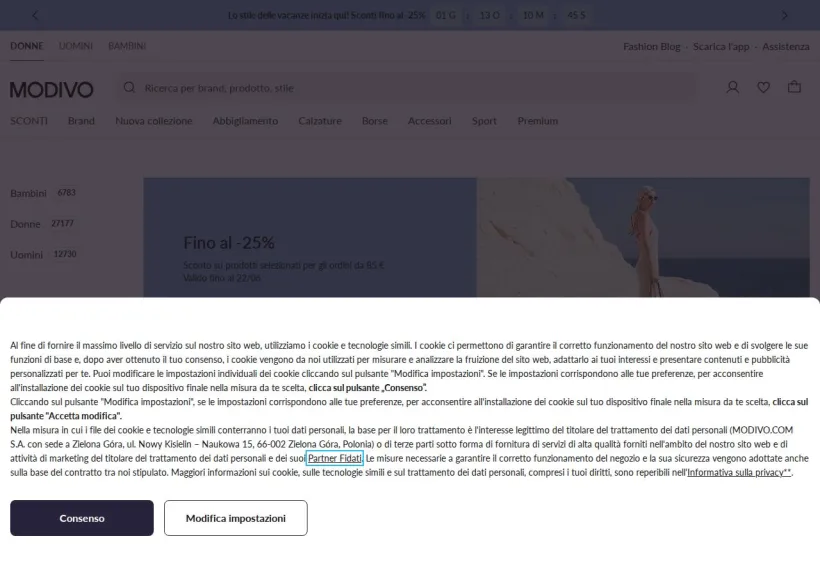Image resolution: width=820 pixels, height=577 pixels.
Task: Select the UOMINI tab
Action: 76,46
